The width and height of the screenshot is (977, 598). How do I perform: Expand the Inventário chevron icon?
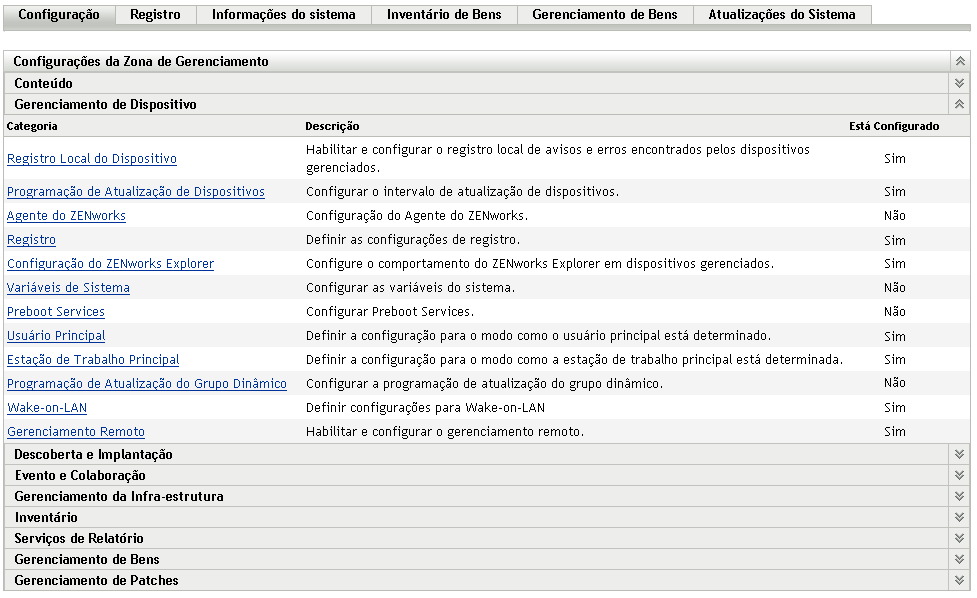coord(958,517)
